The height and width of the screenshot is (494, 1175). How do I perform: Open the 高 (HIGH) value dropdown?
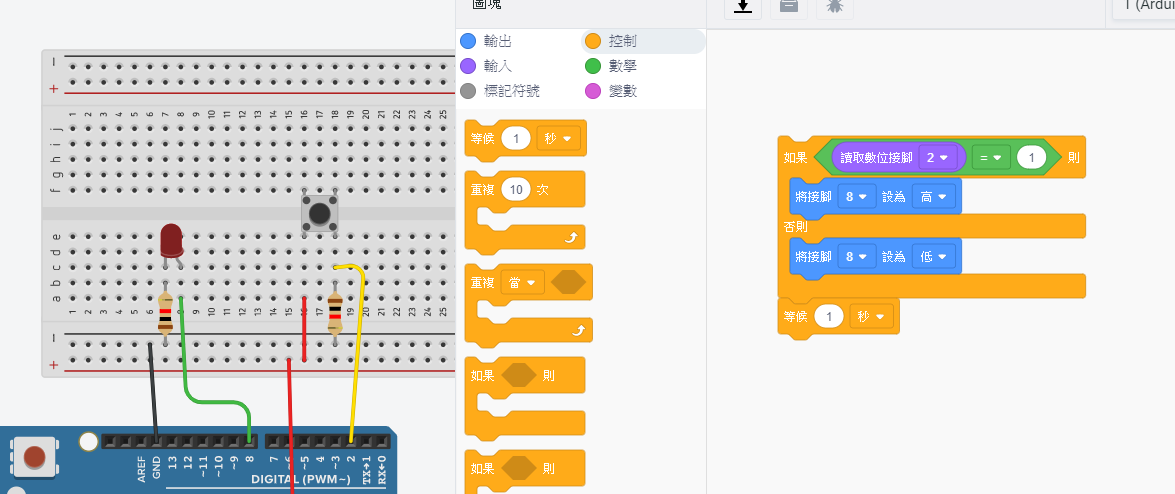933,197
